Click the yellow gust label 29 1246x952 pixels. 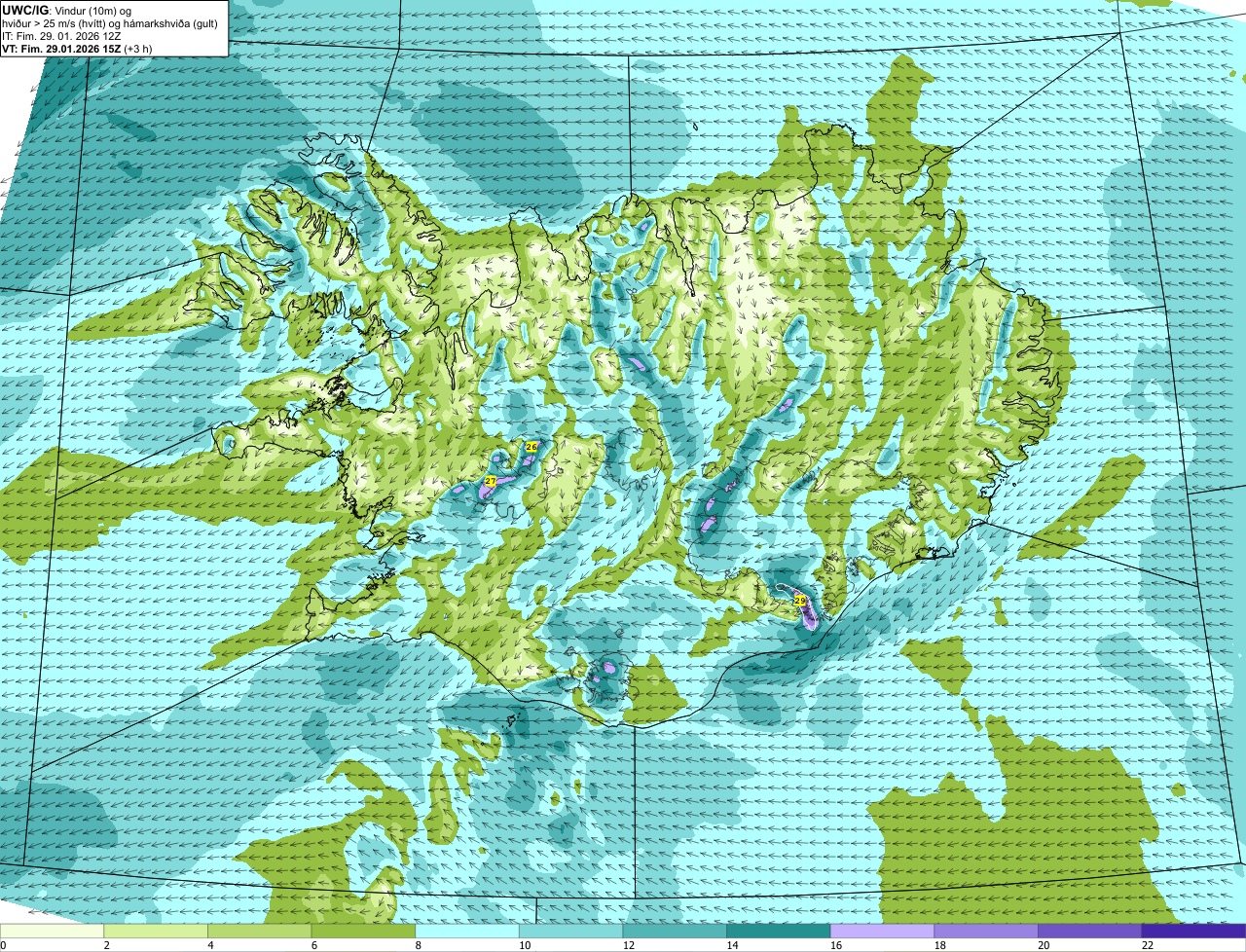[x=800, y=601]
